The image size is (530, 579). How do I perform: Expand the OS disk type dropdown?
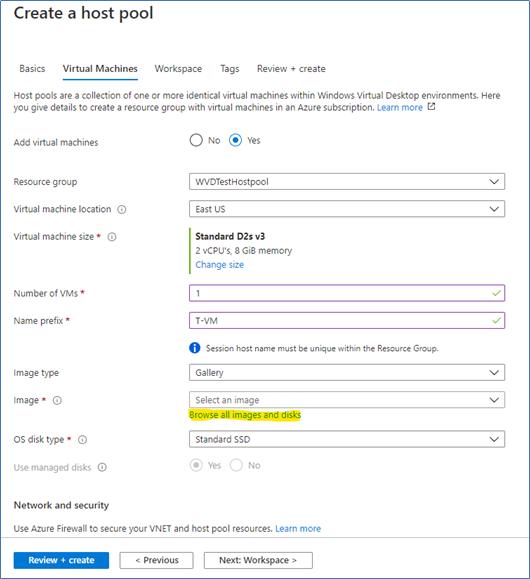pyautogui.click(x=347, y=439)
